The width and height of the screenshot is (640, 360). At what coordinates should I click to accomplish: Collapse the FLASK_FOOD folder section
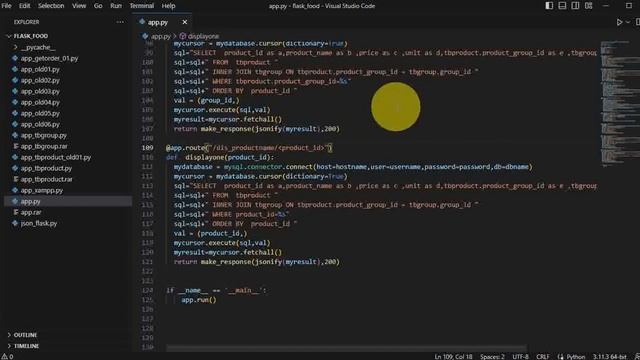[x=31, y=36]
